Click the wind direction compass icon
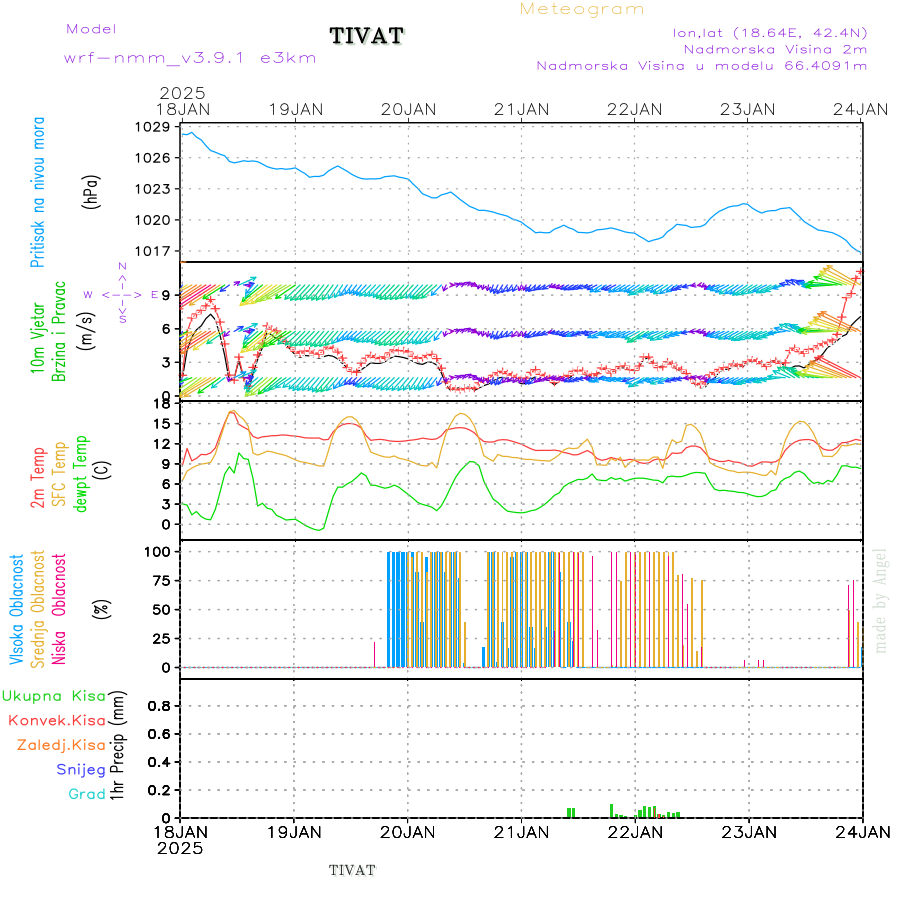 [122, 294]
